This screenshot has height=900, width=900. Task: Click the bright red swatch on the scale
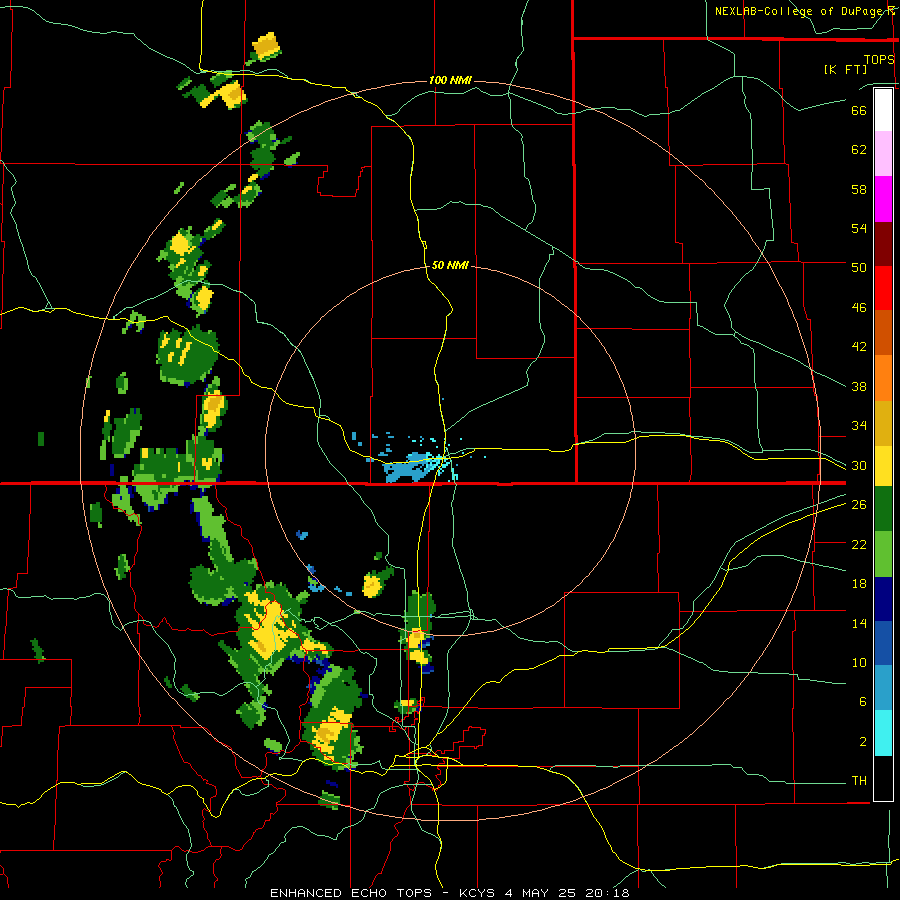pyautogui.click(x=883, y=288)
